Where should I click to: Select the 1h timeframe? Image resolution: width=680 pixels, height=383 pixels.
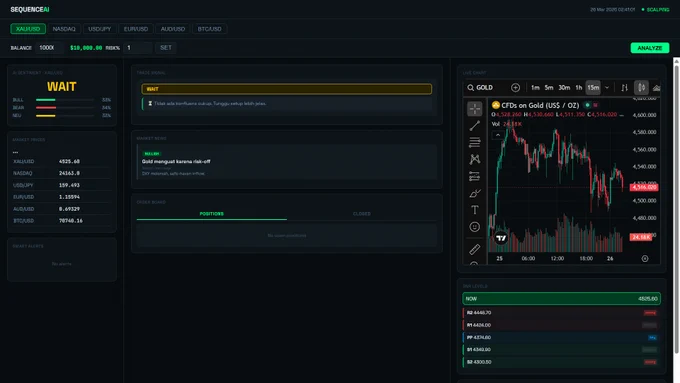pyautogui.click(x=579, y=88)
